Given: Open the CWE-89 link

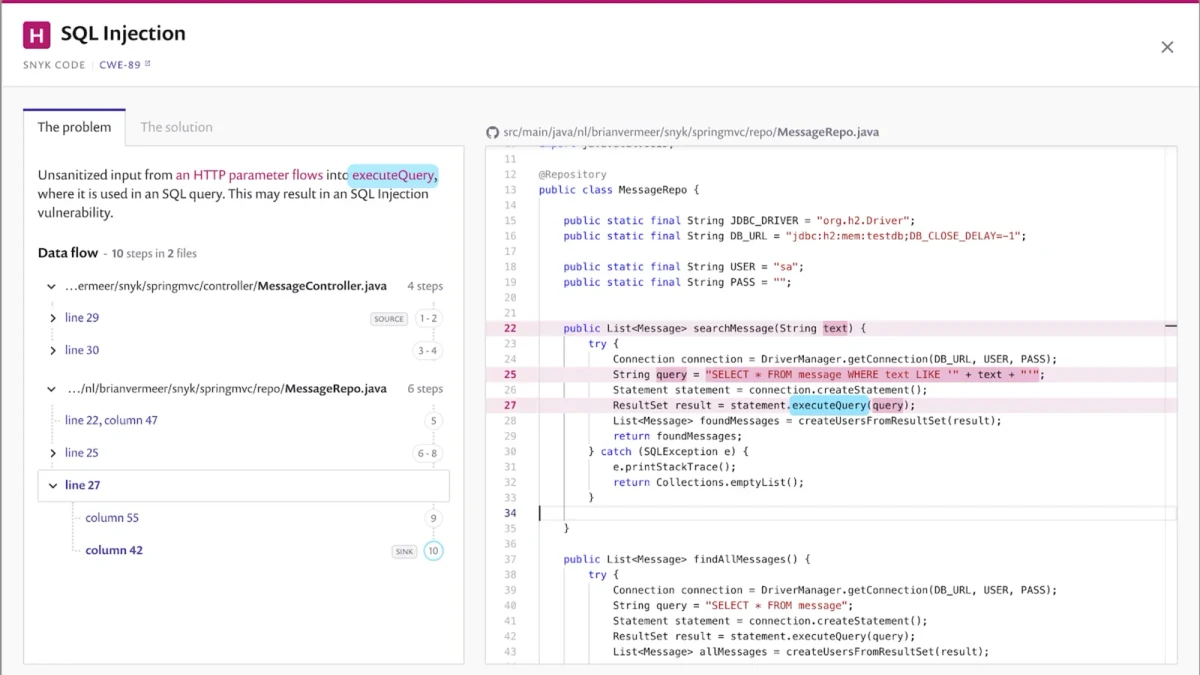Looking at the screenshot, I should tap(120, 65).
